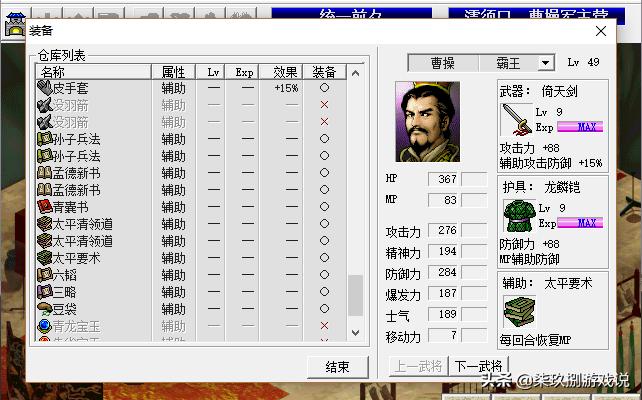
Task: Open the 曹操 霸王 character selector
Action: [481, 63]
